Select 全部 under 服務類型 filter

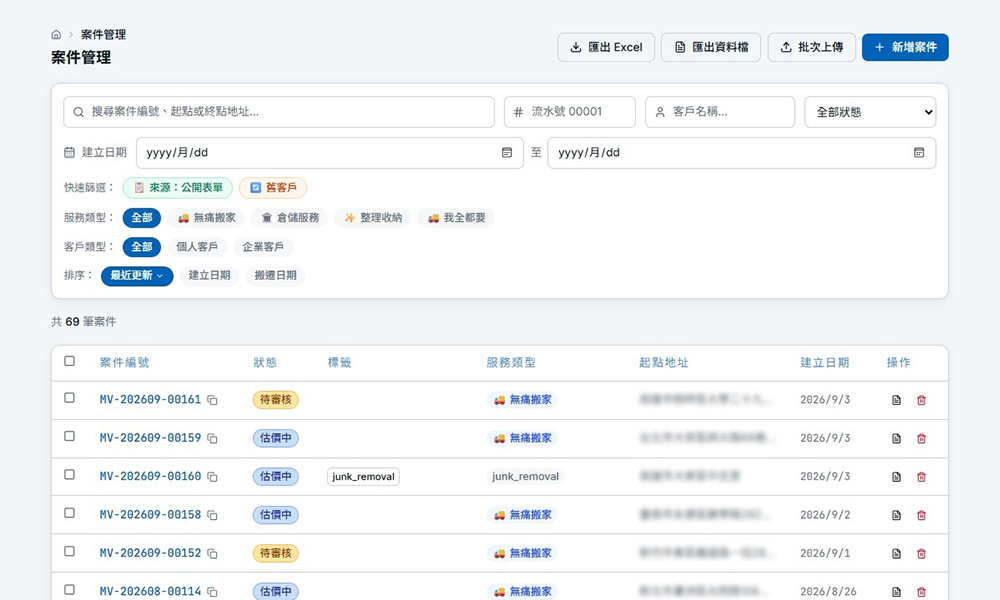pos(142,218)
